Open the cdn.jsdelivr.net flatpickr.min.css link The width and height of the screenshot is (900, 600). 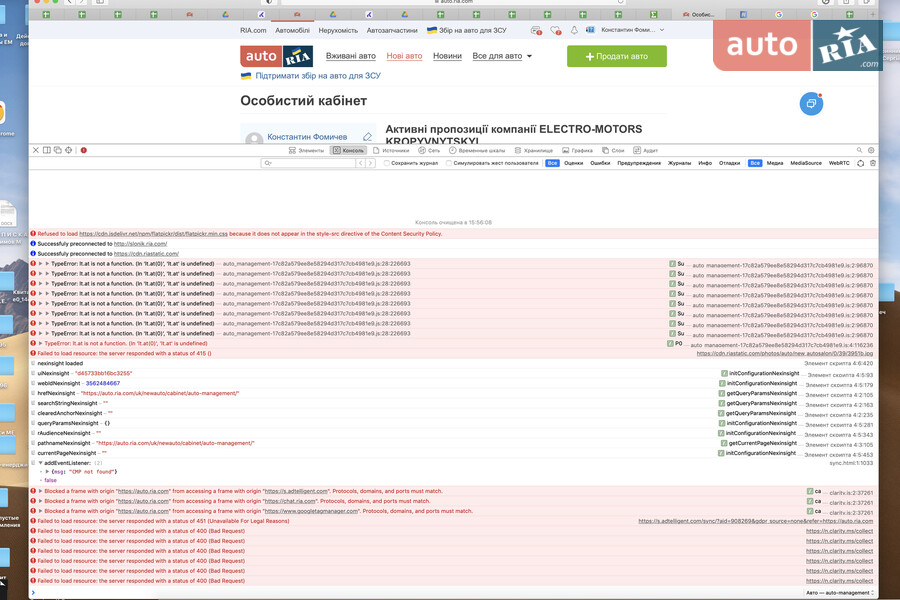pos(153,234)
